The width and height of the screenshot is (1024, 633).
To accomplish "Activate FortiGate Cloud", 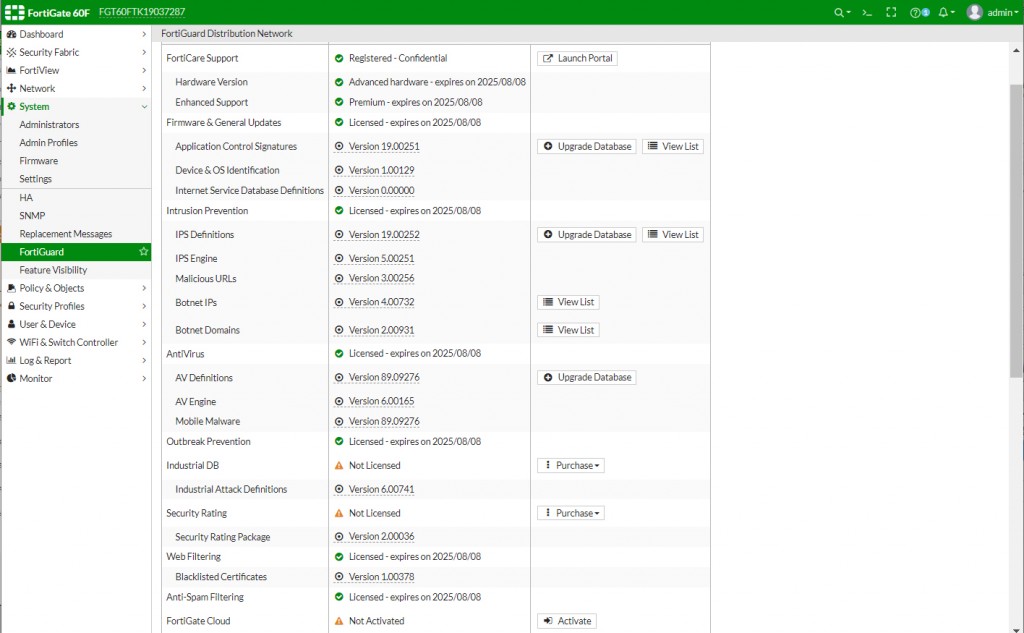I will click(567, 621).
